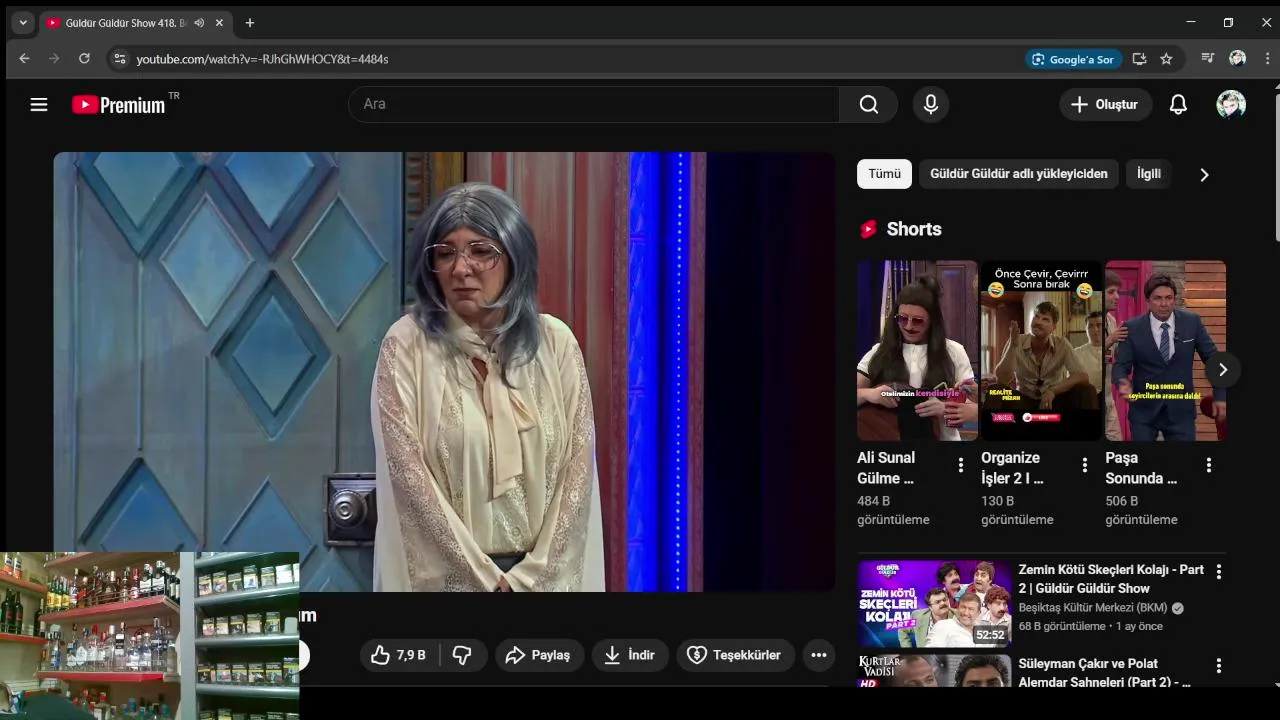Select the İlgili filter chip
Image resolution: width=1280 pixels, height=720 pixels.
tap(1149, 174)
